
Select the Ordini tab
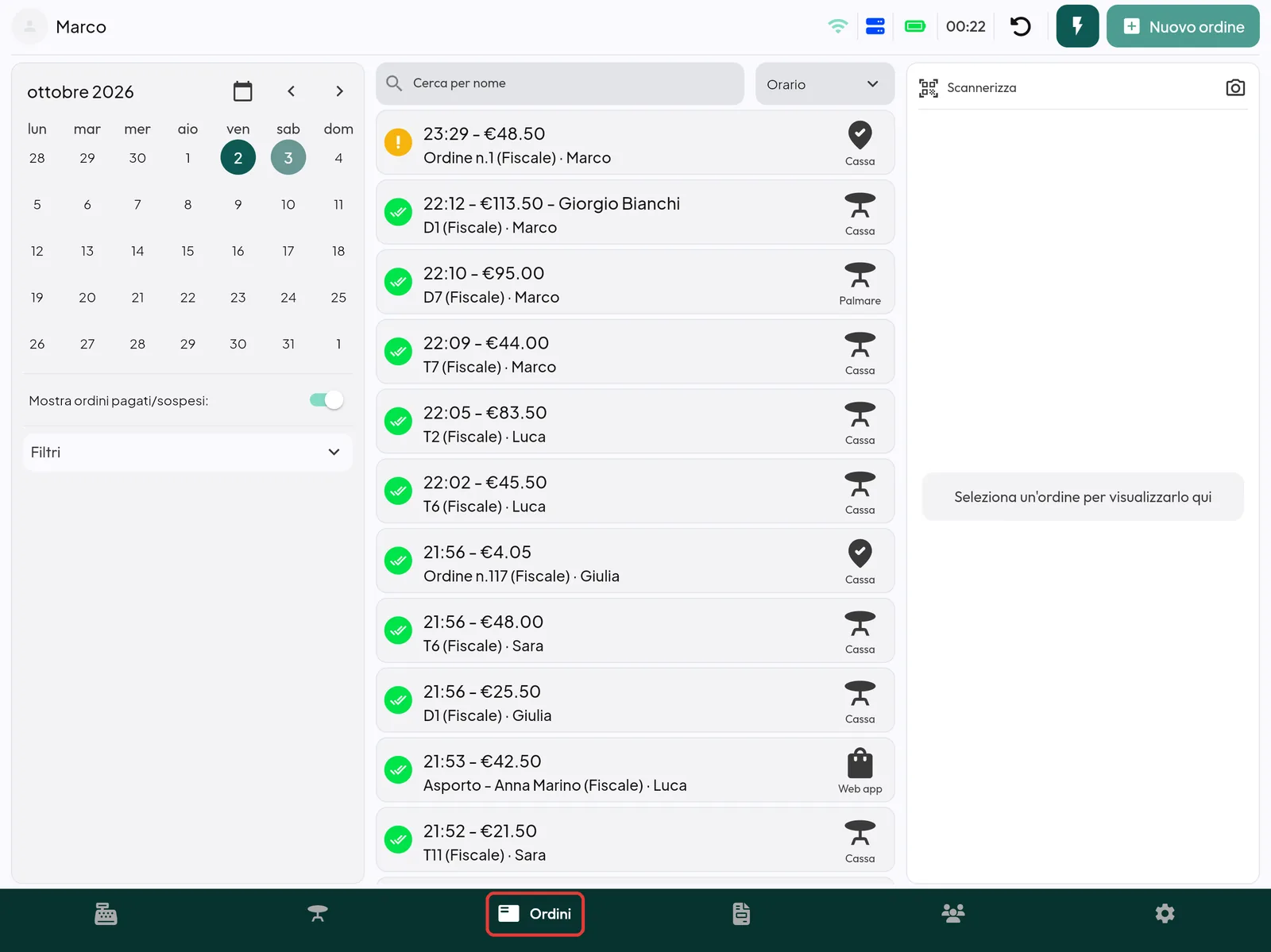pos(535,914)
